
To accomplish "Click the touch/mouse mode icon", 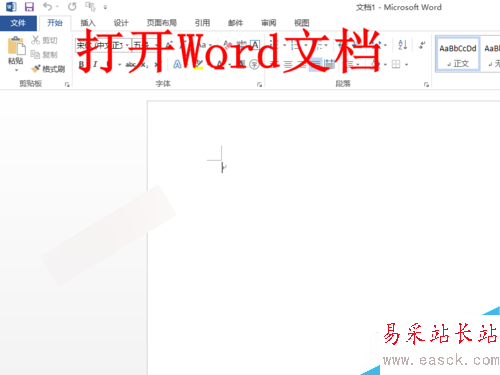I will 90,7.
